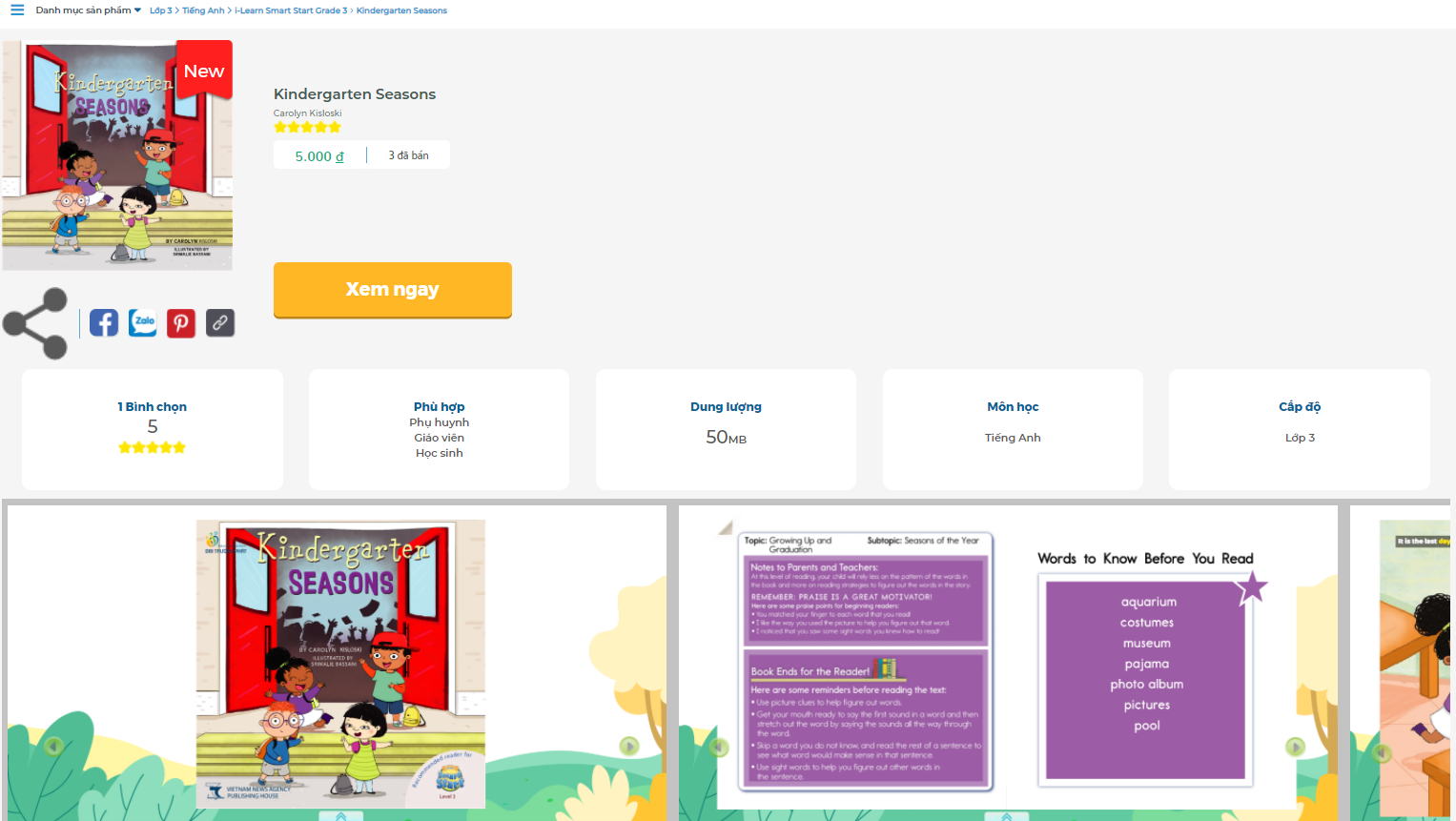This screenshot has width=1456, height=821.
Task: Click Lớp 3 in the Cấp độ card
Action: pos(1301,438)
